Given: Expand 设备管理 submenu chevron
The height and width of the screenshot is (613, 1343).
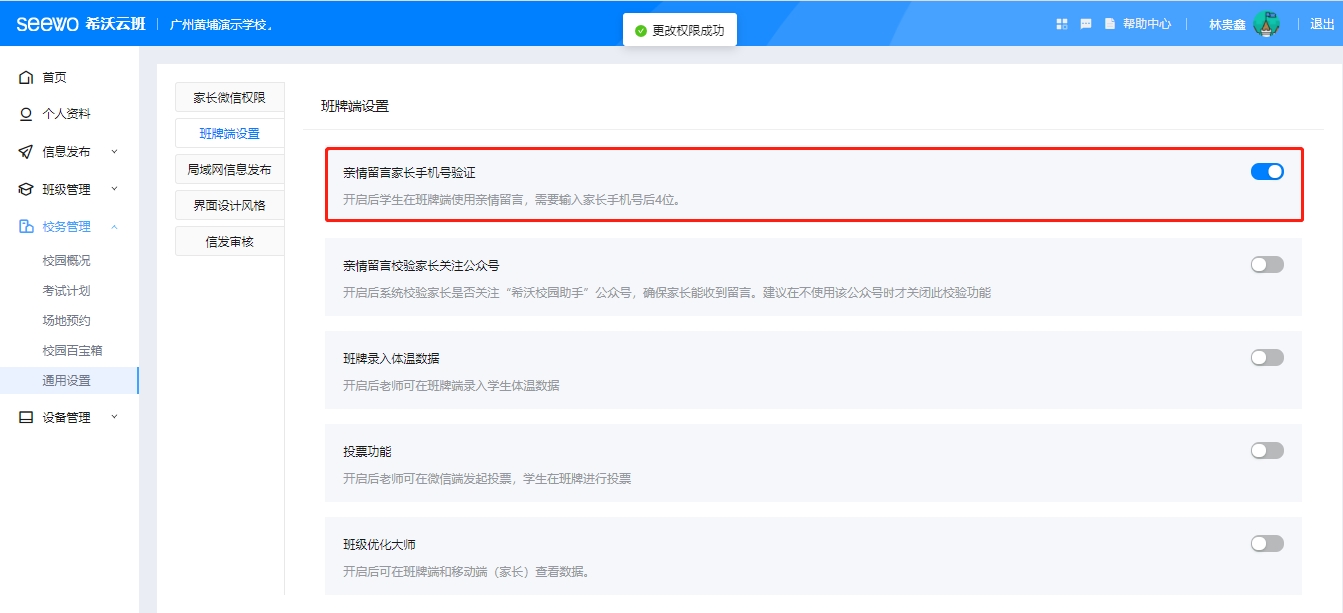Looking at the screenshot, I should click(114, 418).
